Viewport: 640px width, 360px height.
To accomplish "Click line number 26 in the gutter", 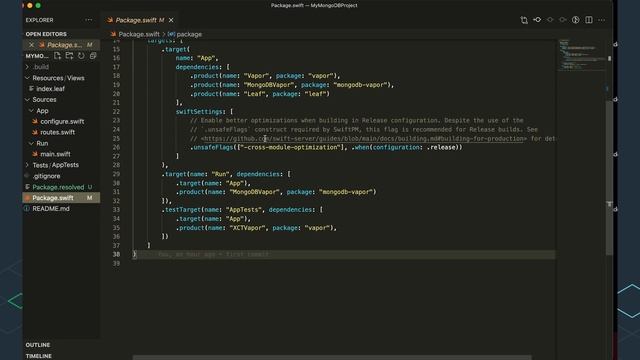I will pyautogui.click(x=116, y=147).
